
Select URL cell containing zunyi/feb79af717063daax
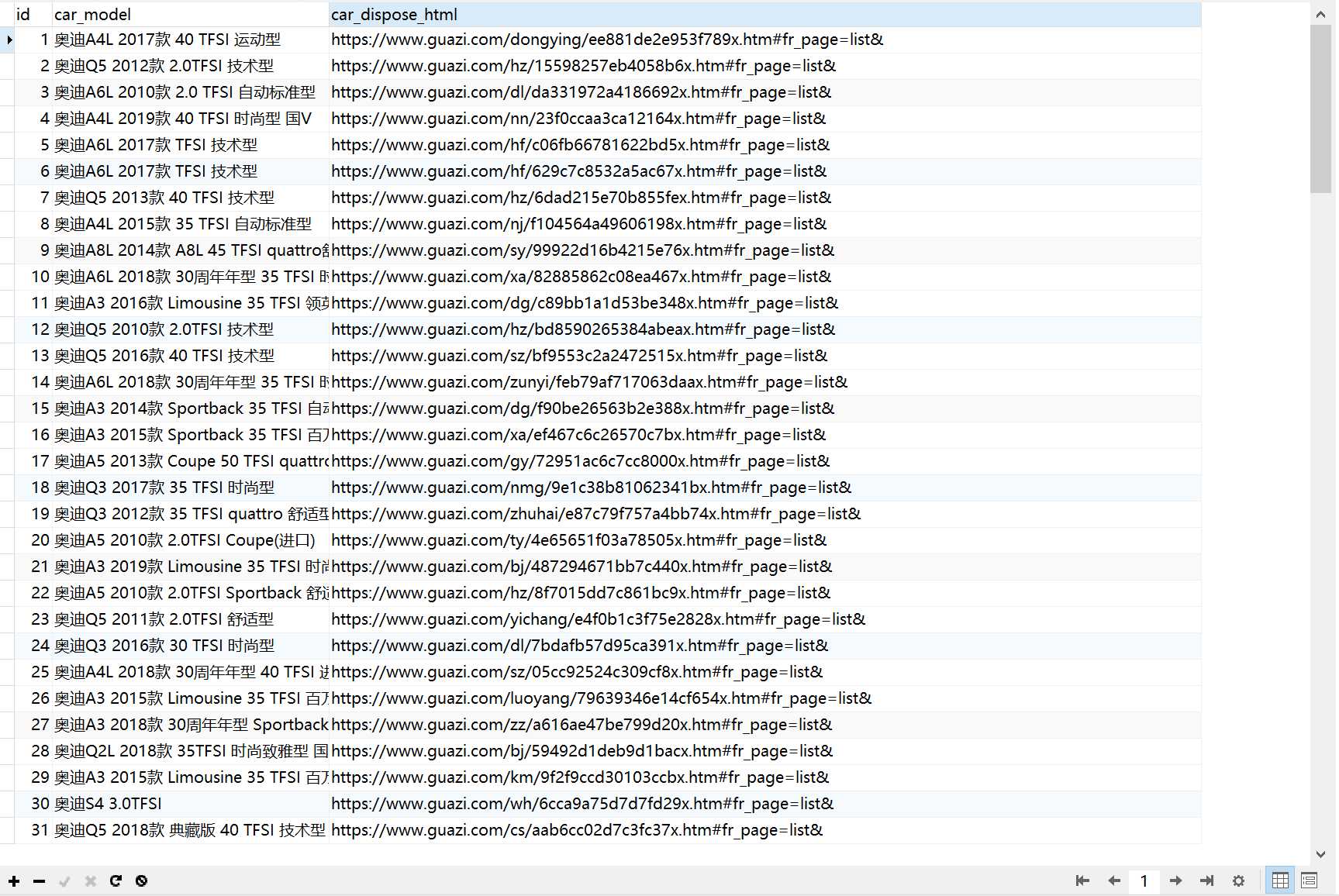point(765,382)
